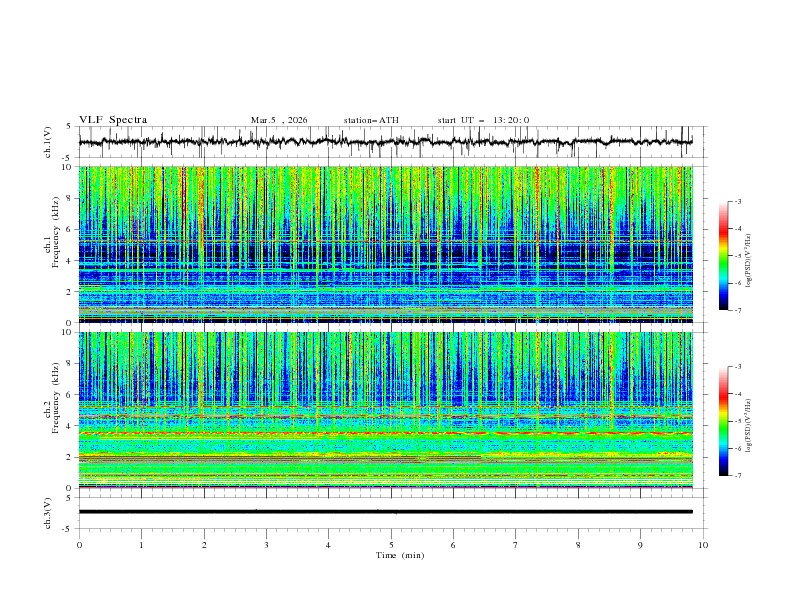Select the ch.2 "Frequency (kHz)" axis label
This screenshot has width=792, height=612.
click(56, 398)
